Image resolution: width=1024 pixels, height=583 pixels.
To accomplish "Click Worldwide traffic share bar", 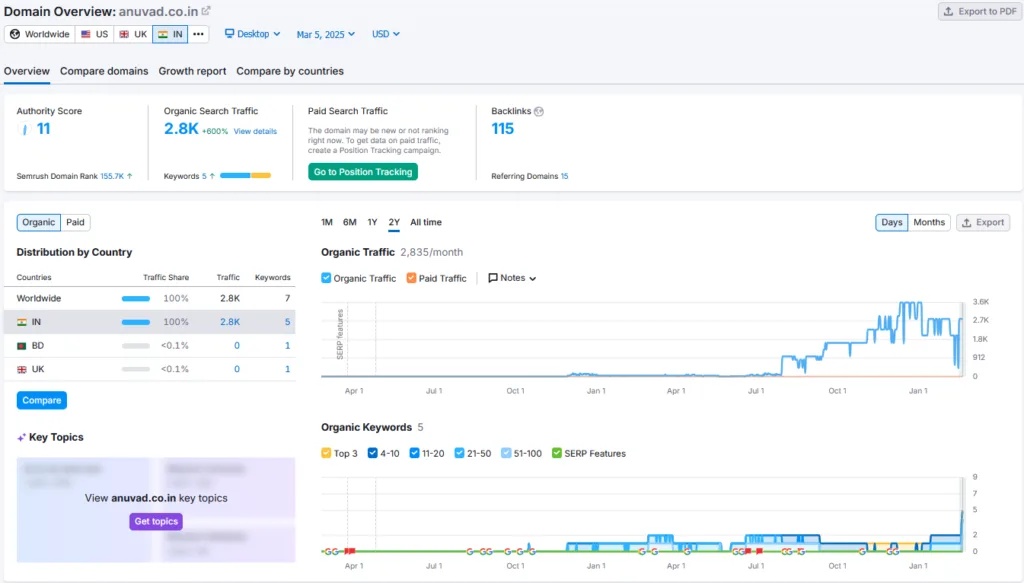I will (x=136, y=298).
